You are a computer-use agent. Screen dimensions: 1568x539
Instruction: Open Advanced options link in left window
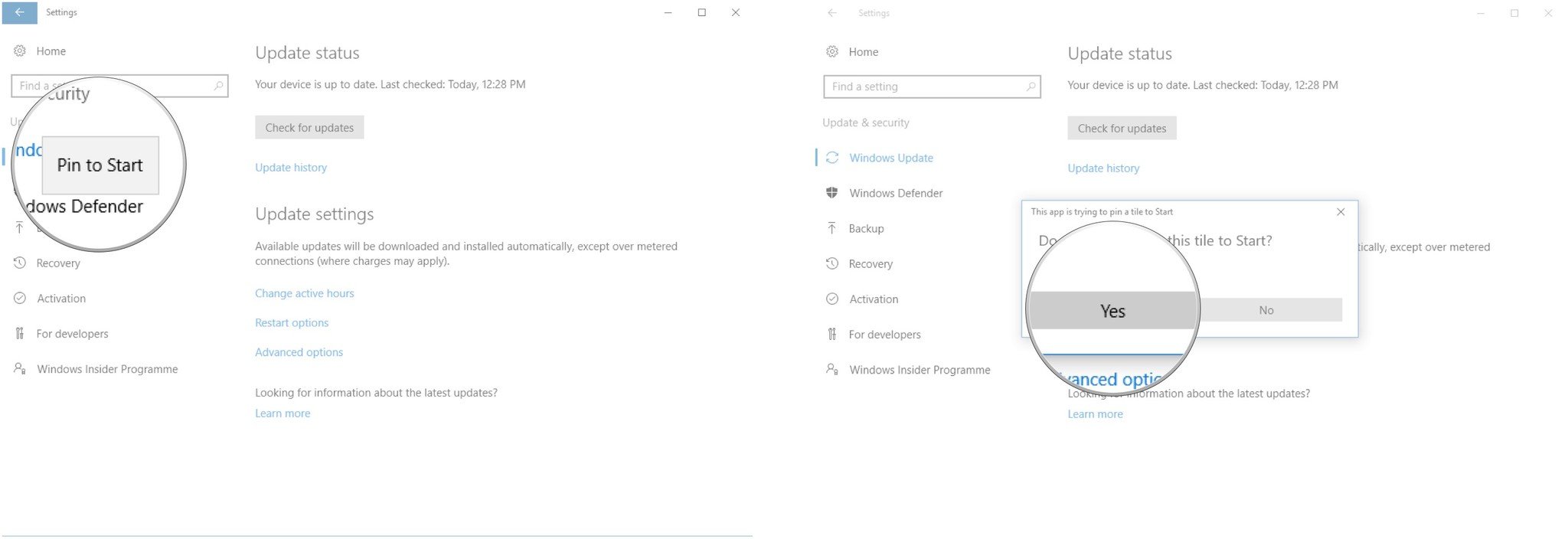299,352
